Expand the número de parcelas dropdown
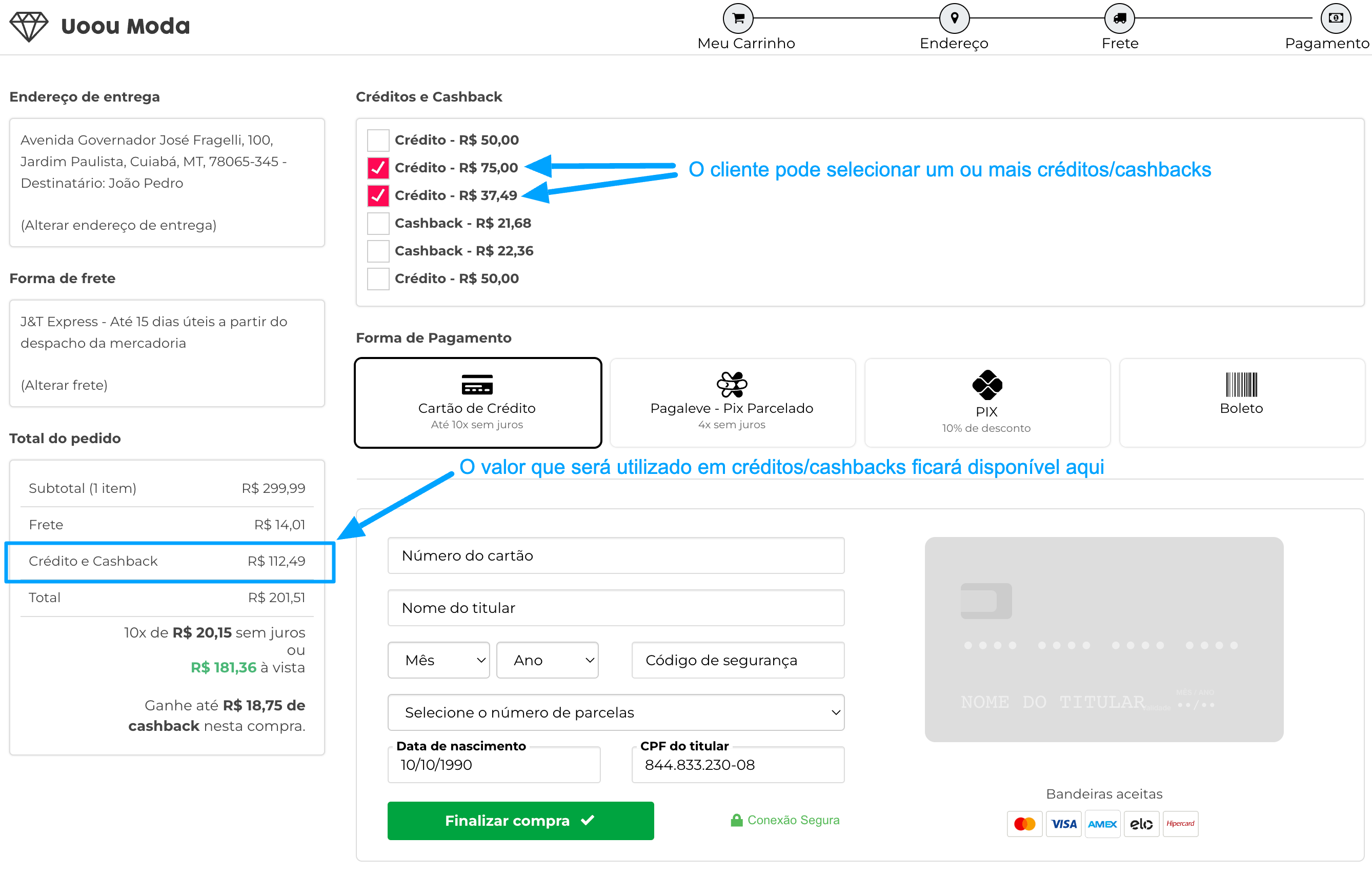 click(x=615, y=712)
